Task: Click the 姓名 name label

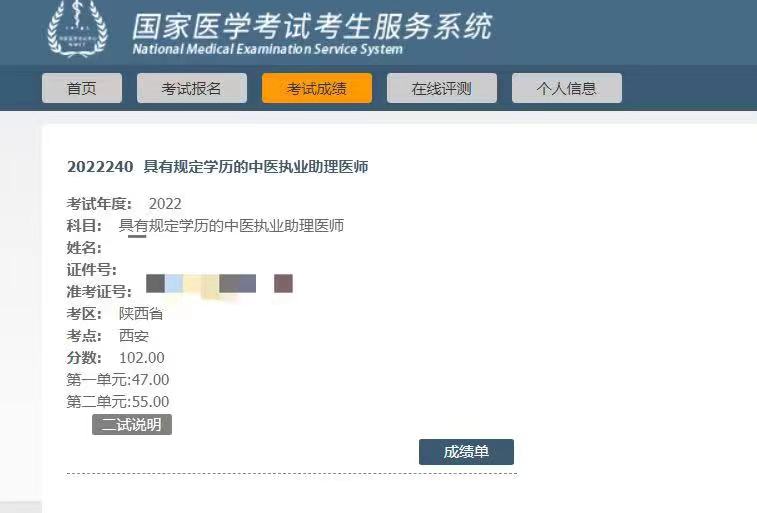Action: (84, 248)
